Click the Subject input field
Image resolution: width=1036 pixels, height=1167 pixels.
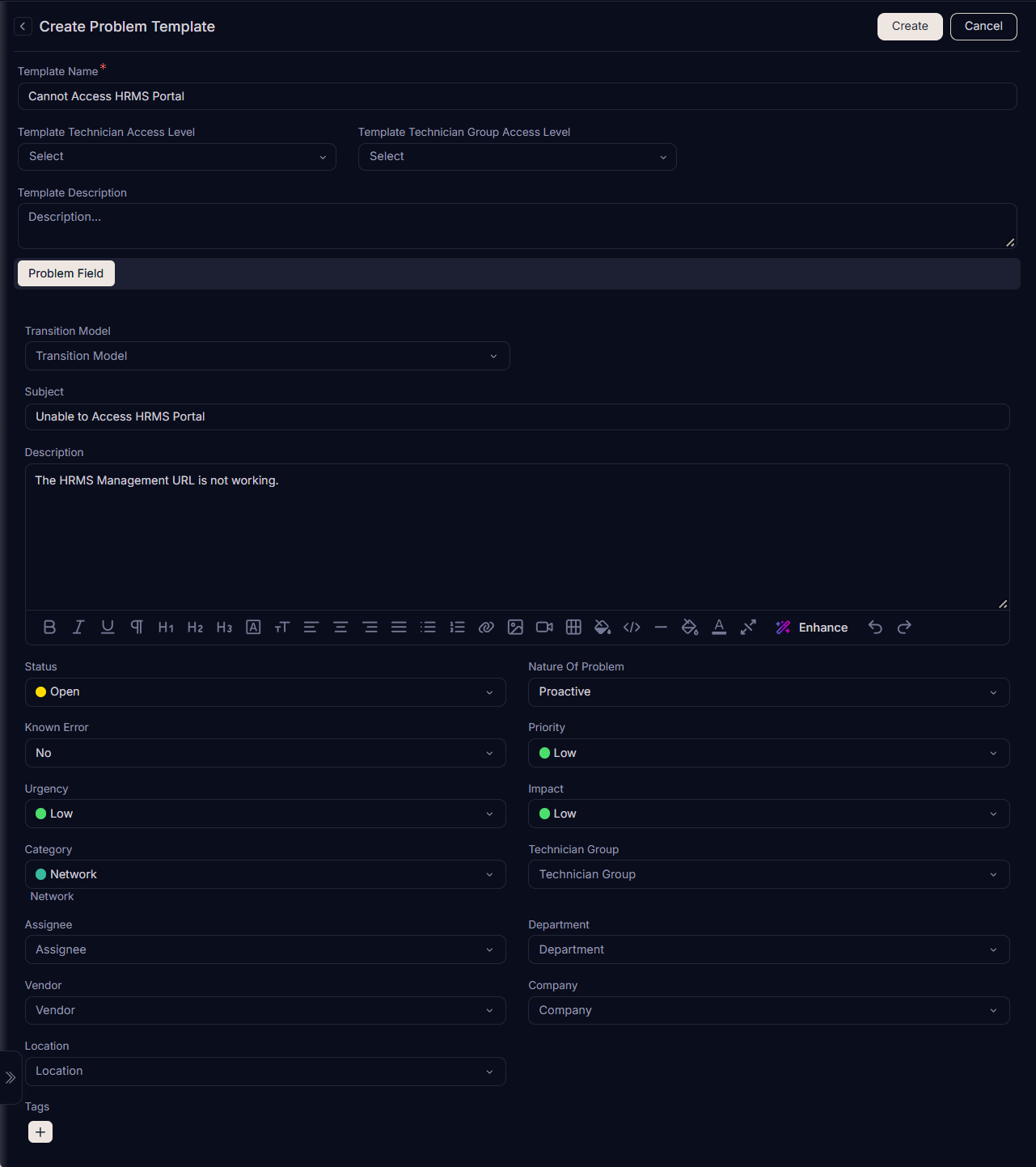pyautogui.click(x=518, y=416)
